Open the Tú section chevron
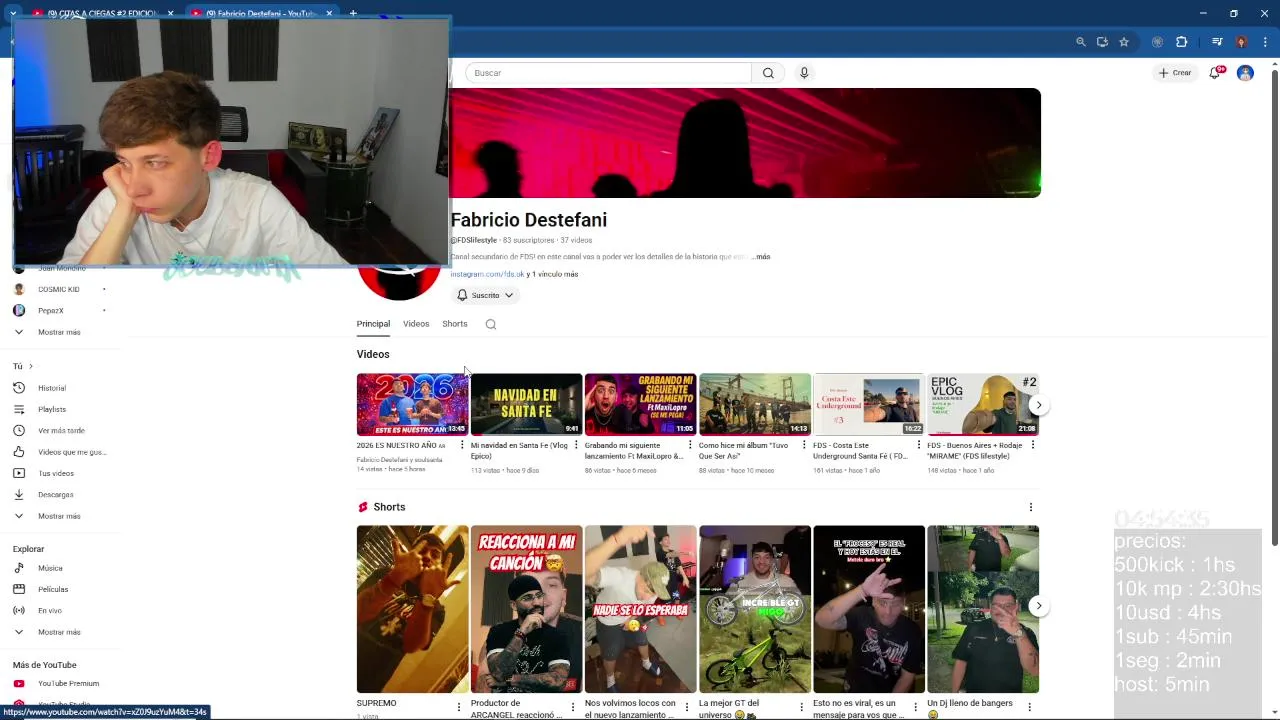Screen dimensions: 1280x720 31,366
